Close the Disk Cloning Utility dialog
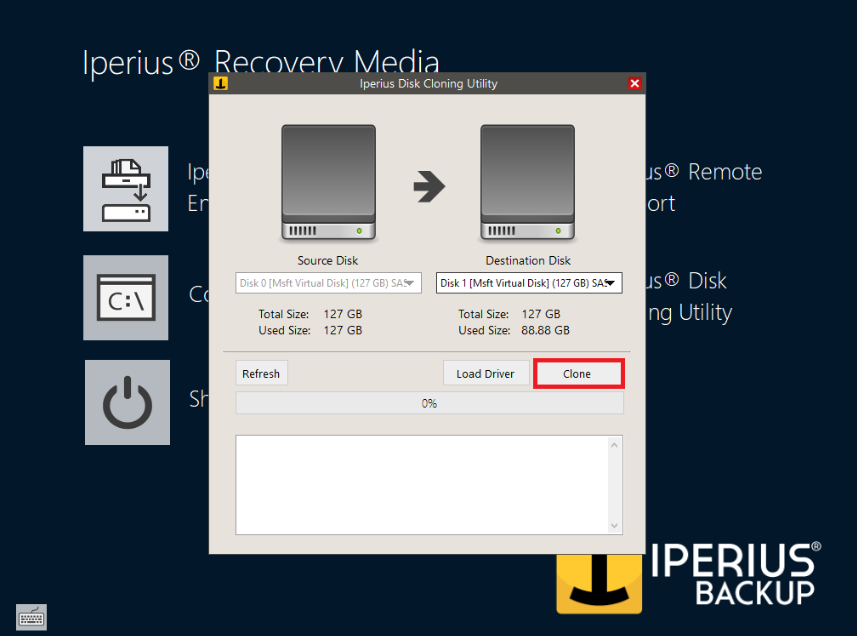857x636 pixels. point(635,83)
